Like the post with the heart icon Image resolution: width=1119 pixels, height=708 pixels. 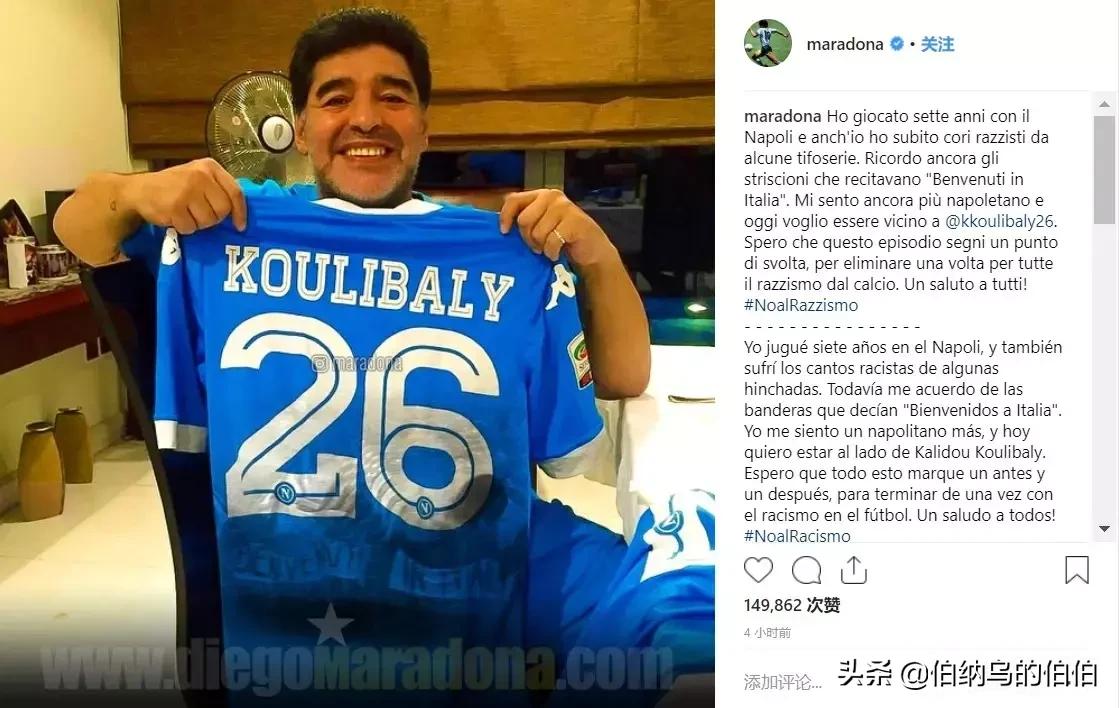tap(758, 570)
